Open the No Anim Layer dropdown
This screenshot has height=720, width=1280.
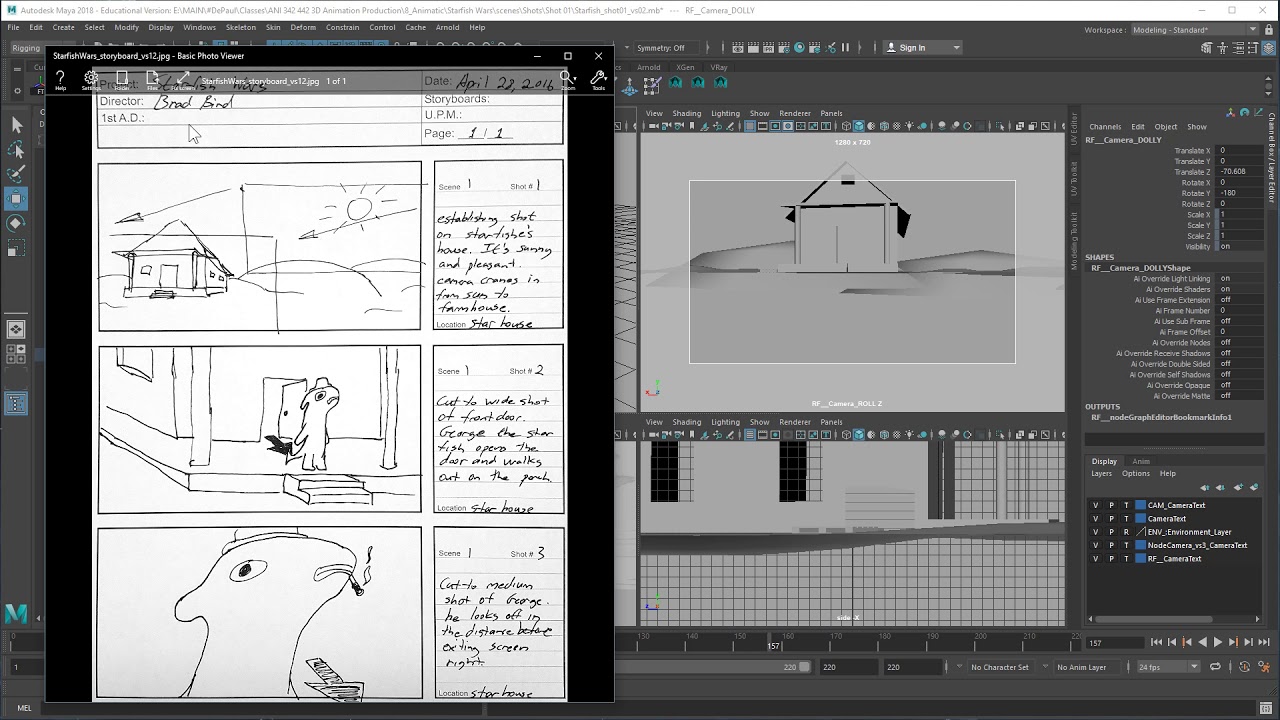pyautogui.click(x=1087, y=667)
